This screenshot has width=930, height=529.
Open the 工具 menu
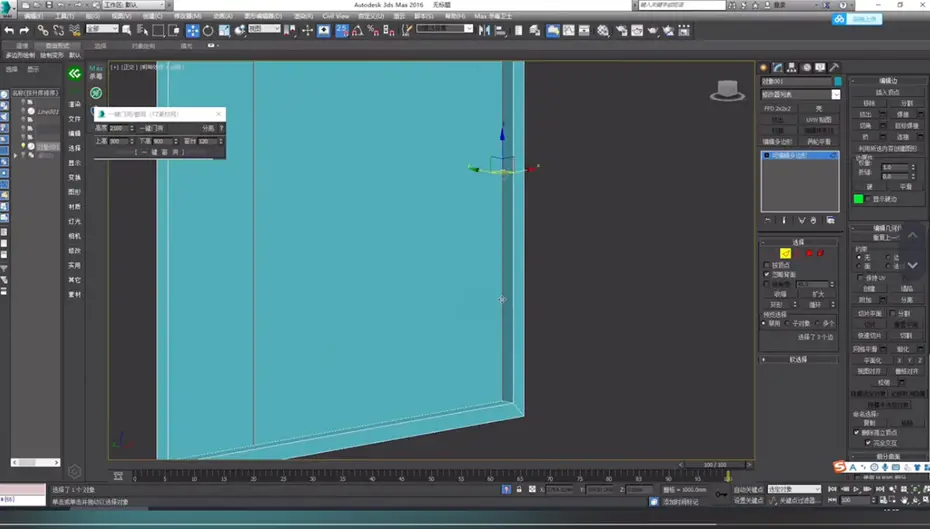pos(65,16)
